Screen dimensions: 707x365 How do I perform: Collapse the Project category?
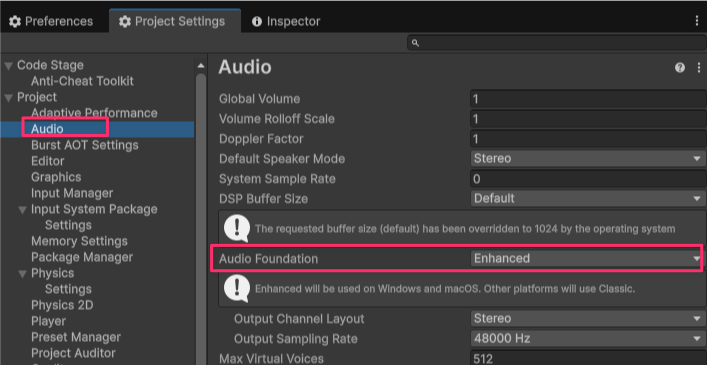8,98
